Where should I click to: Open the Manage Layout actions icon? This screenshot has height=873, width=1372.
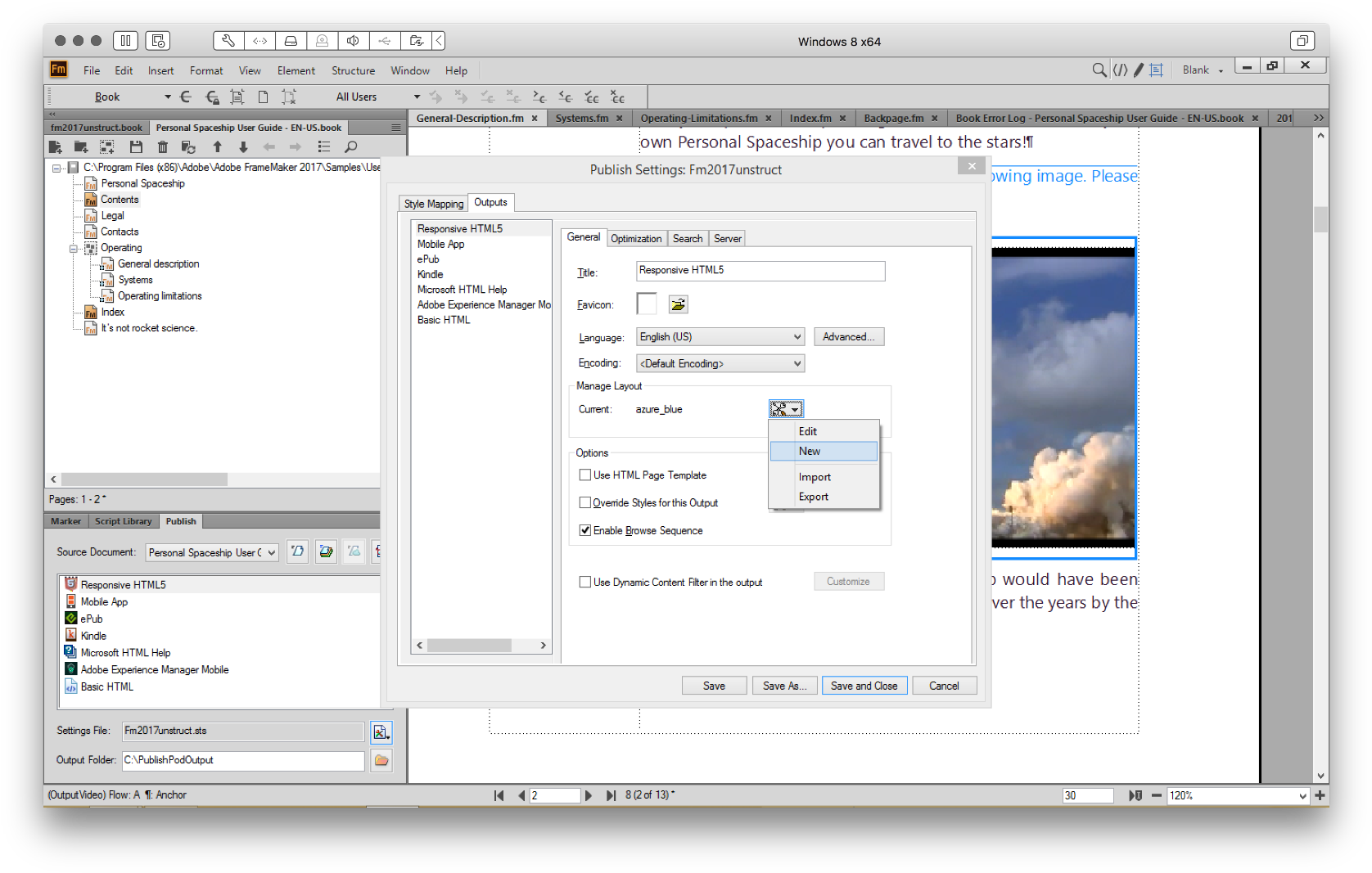point(786,409)
